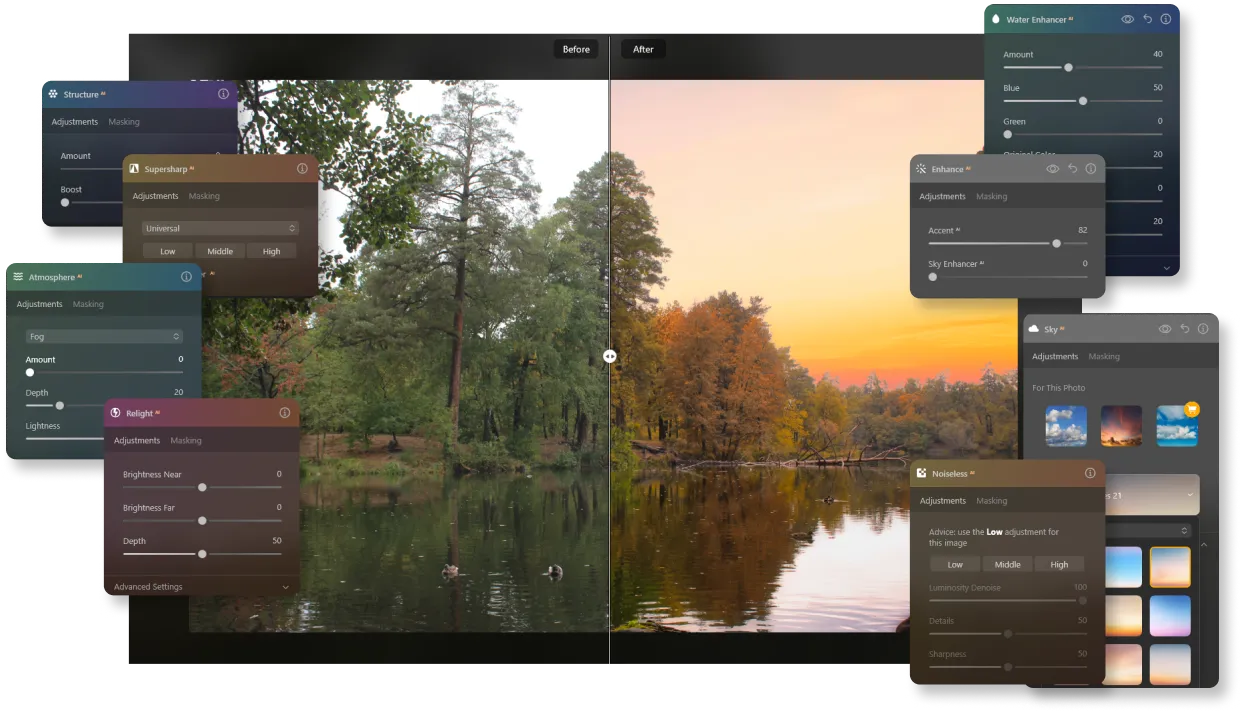Click the Enhance panel's sparkle icon
Viewport: 1241px width, 712px height.
point(921,169)
